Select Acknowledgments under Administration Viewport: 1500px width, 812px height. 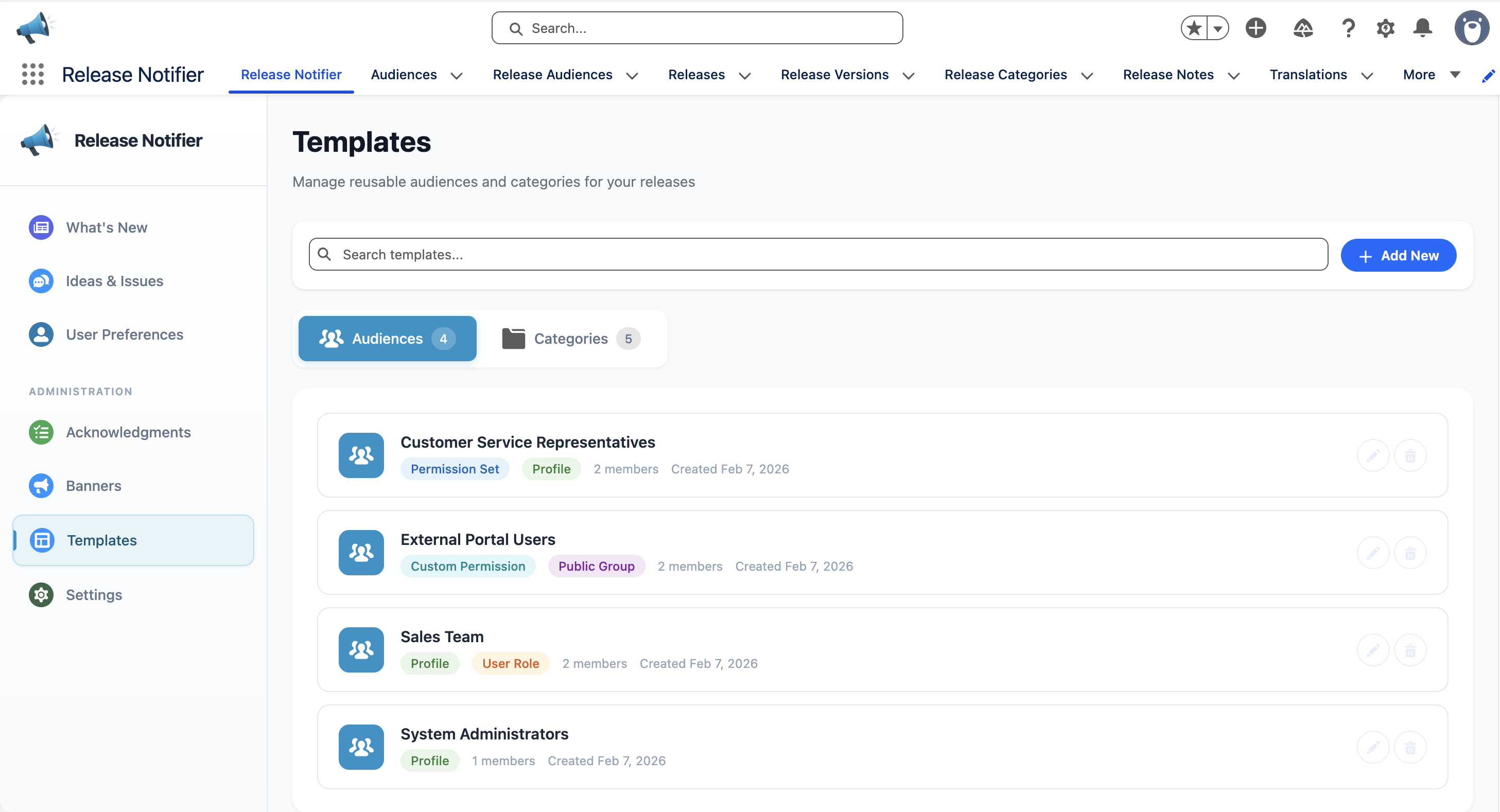click(x=128, y=432)
